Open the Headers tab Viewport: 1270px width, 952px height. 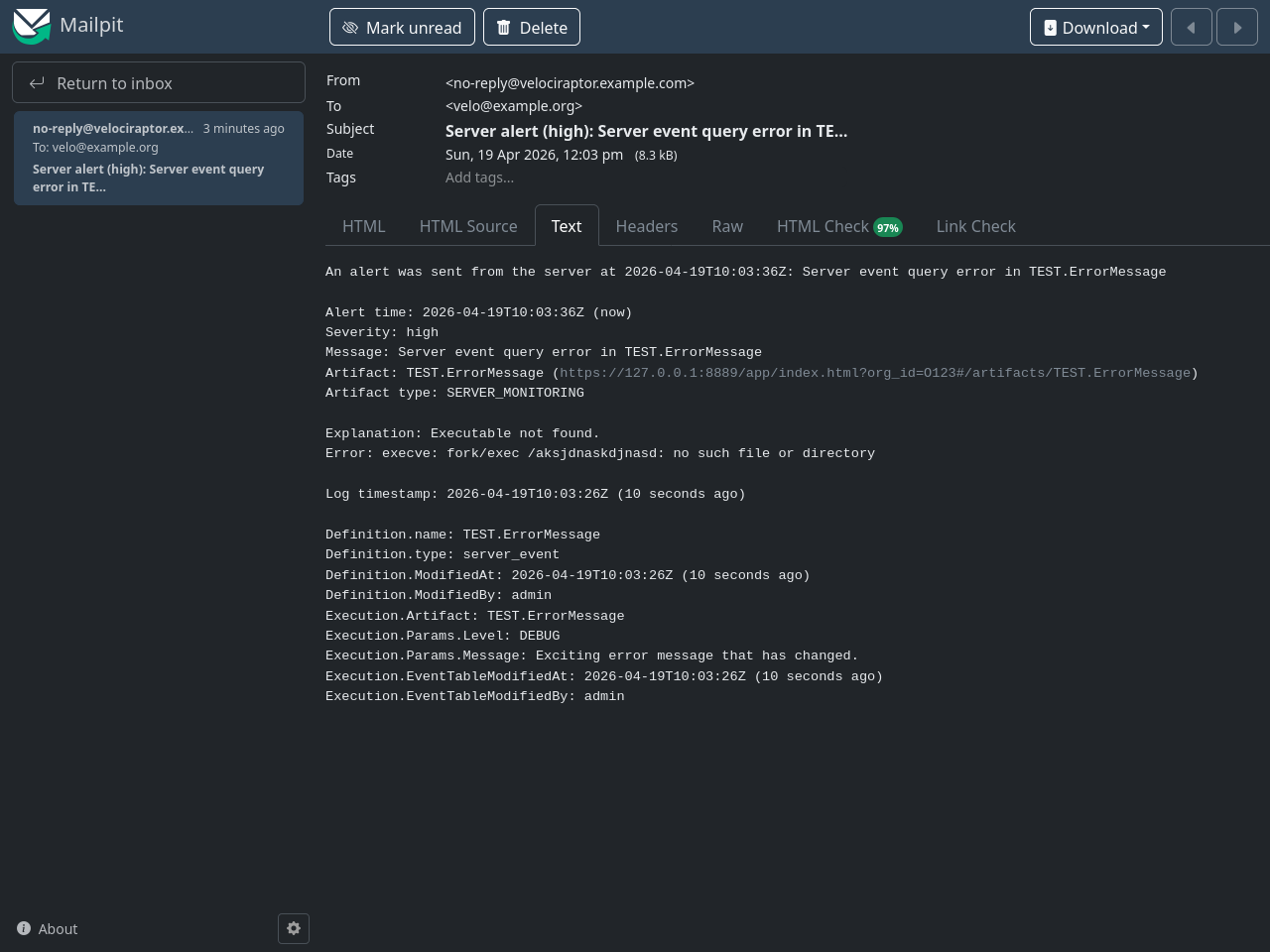point(647,226)
